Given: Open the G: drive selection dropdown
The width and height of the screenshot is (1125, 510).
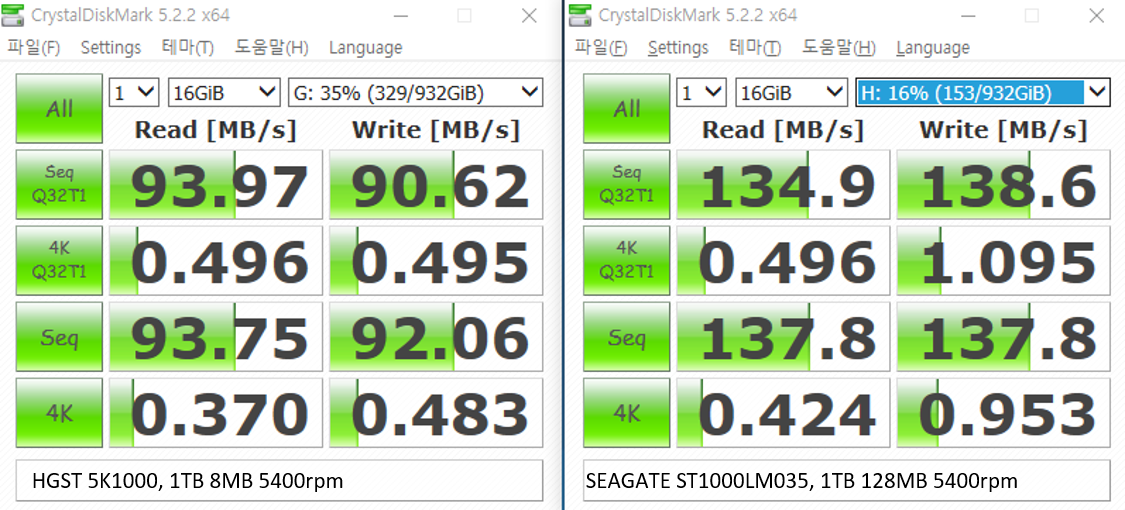Looking at the screenshot, I should 415,93.
